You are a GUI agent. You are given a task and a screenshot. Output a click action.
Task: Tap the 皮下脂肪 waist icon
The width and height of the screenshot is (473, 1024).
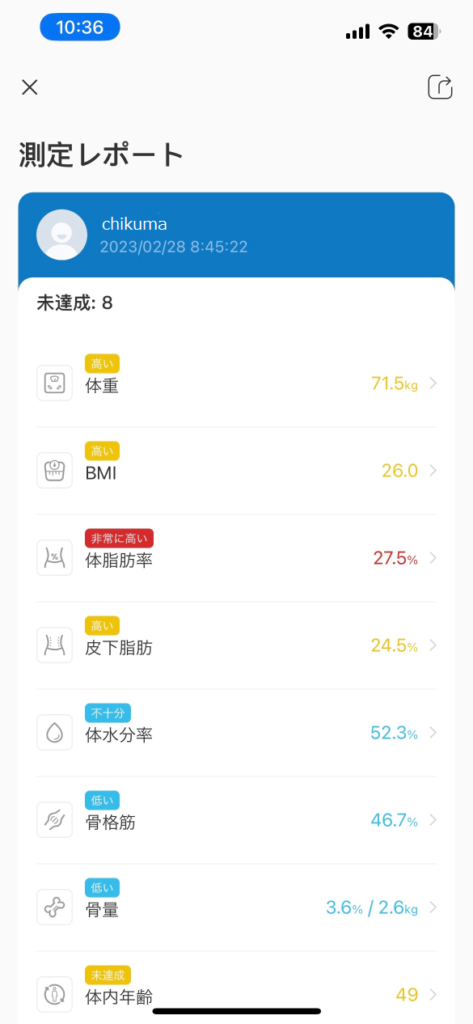(54, 645)
